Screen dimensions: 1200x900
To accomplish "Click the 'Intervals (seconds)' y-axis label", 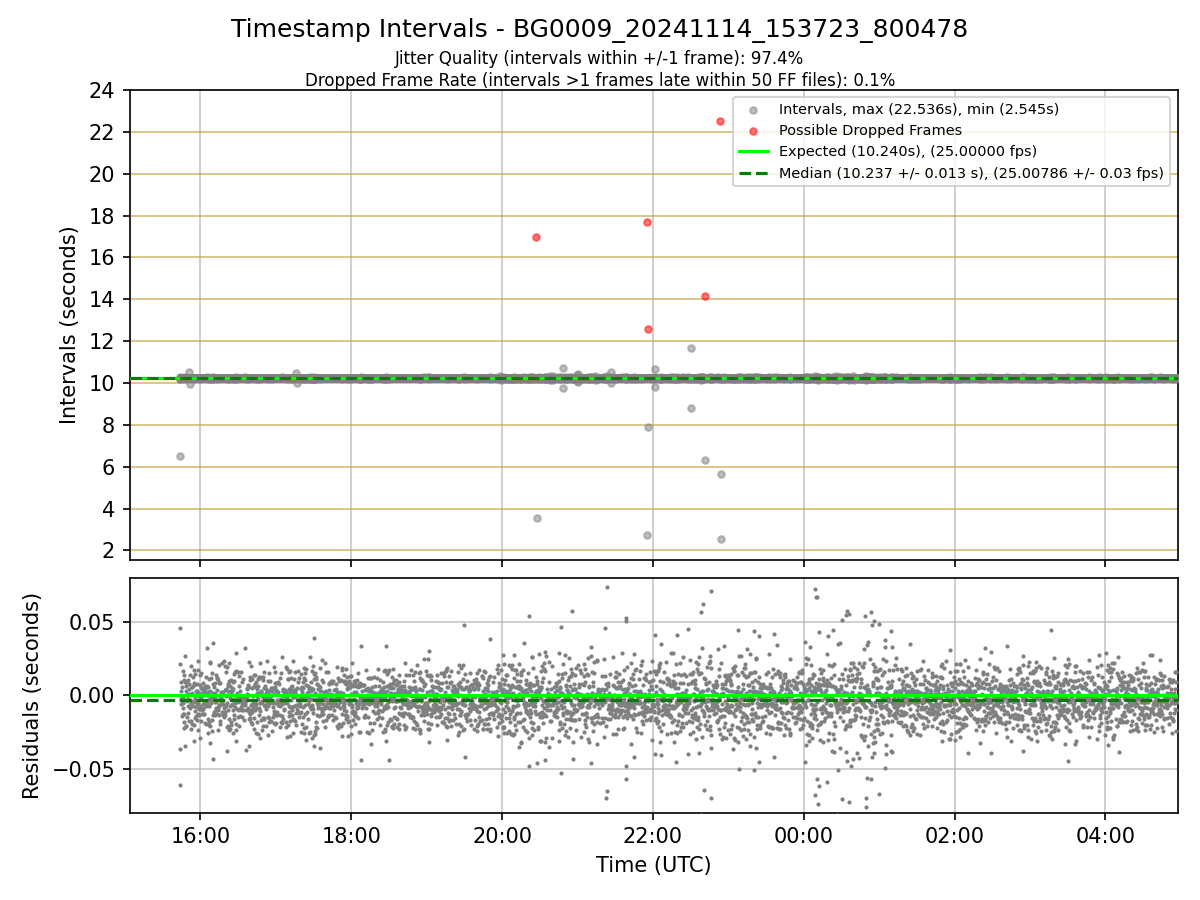I will coord(68,325).
